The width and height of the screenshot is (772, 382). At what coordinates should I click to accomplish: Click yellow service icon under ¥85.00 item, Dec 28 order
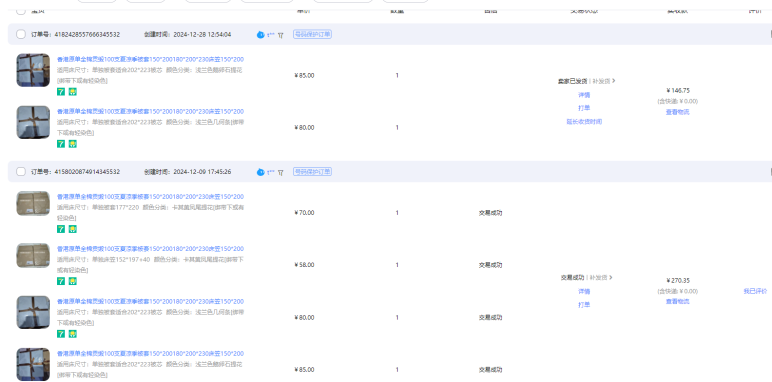click(72, 92)
